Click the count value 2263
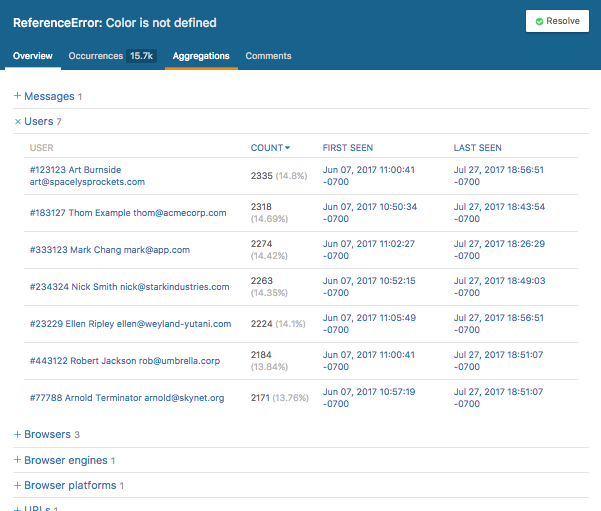 click(x=262, y=281)
